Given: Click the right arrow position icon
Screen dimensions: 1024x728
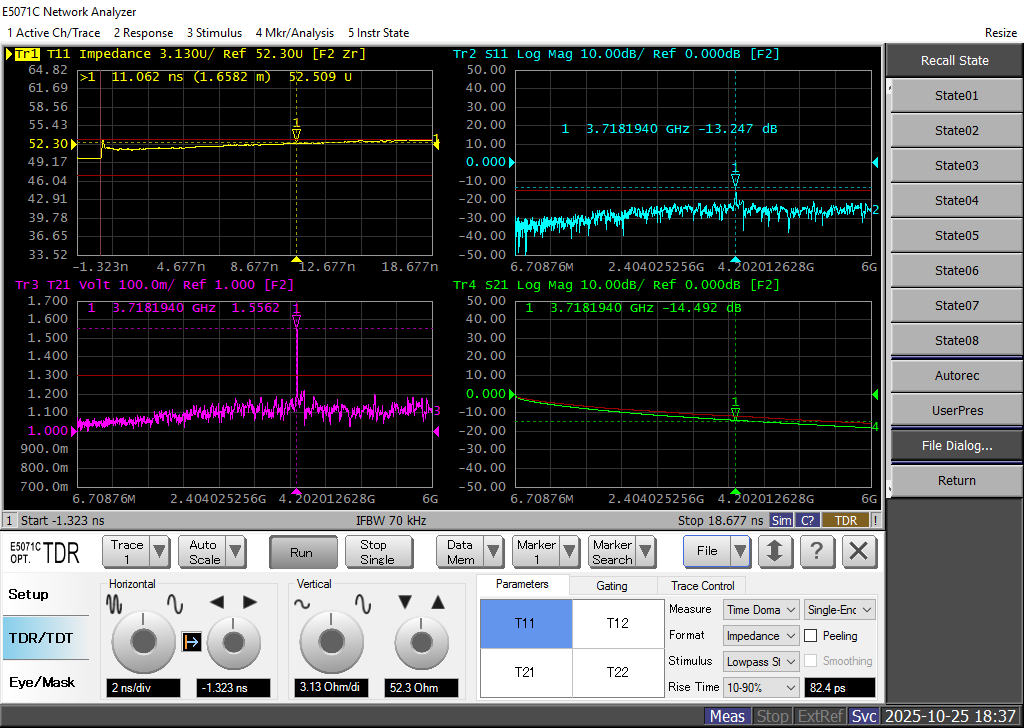Looking at the screenshot, I should [x=247, y=602].
